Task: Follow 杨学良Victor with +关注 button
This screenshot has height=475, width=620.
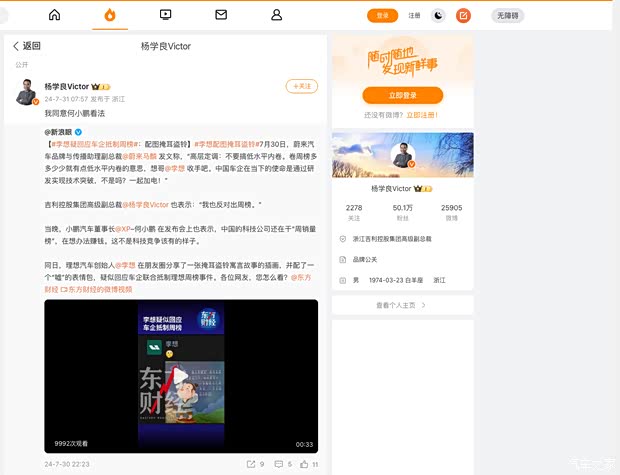Action: [x=302, y=86]
